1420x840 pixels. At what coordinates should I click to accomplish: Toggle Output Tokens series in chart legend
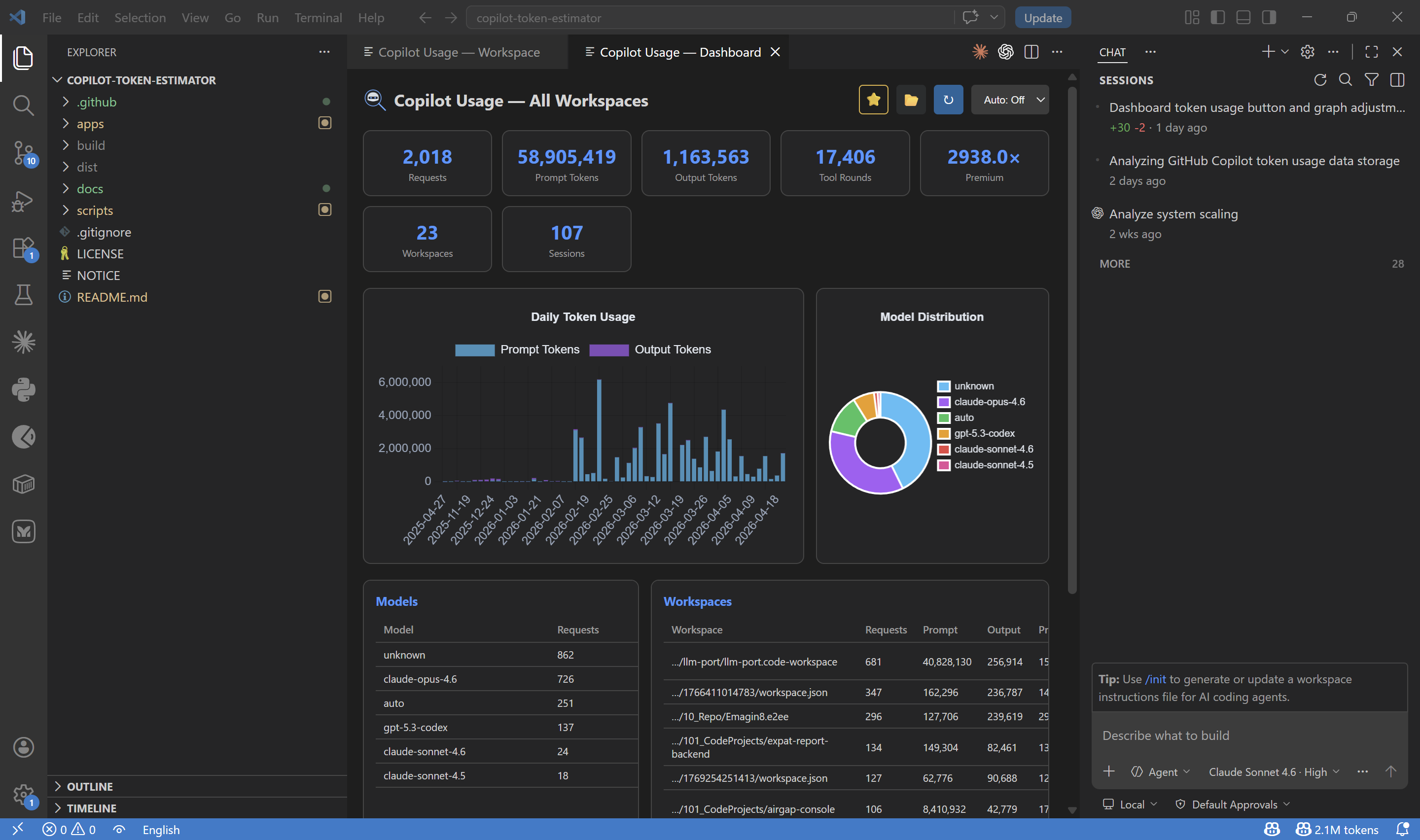click(650, 349)
